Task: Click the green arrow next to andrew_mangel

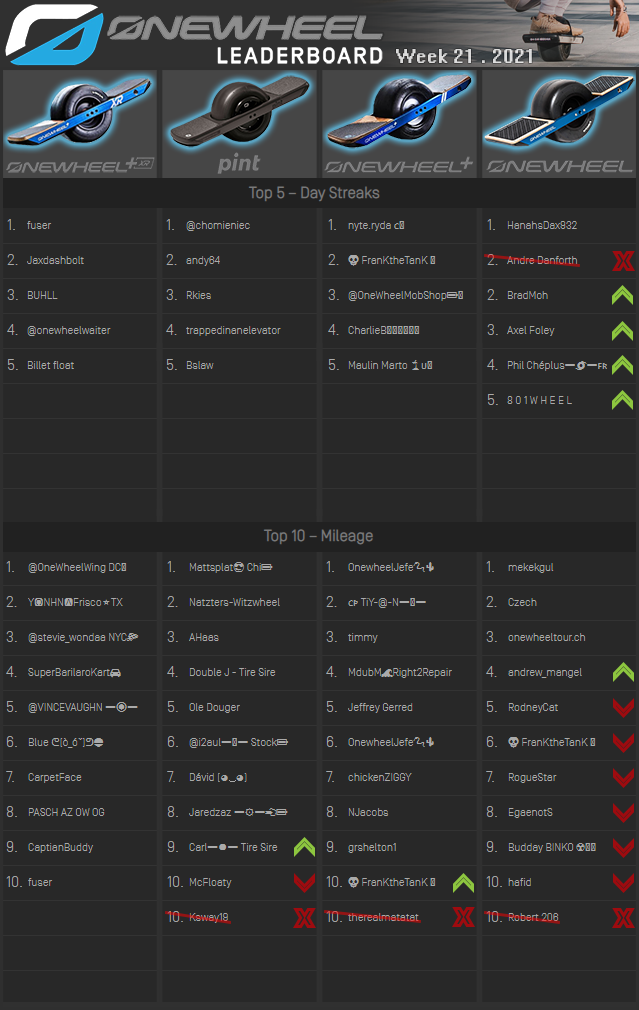Action: click(622, 673)
